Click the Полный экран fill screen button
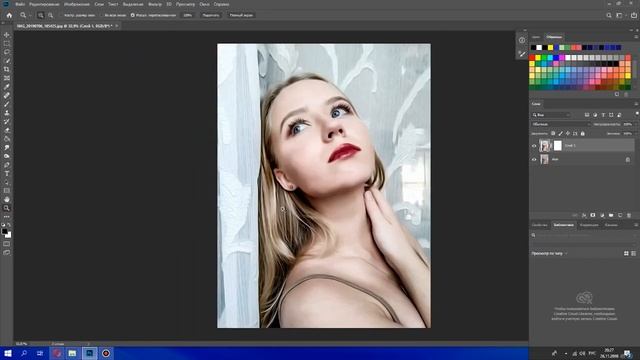The width and height of the screenshot is (640, 360). coord(241,15)
